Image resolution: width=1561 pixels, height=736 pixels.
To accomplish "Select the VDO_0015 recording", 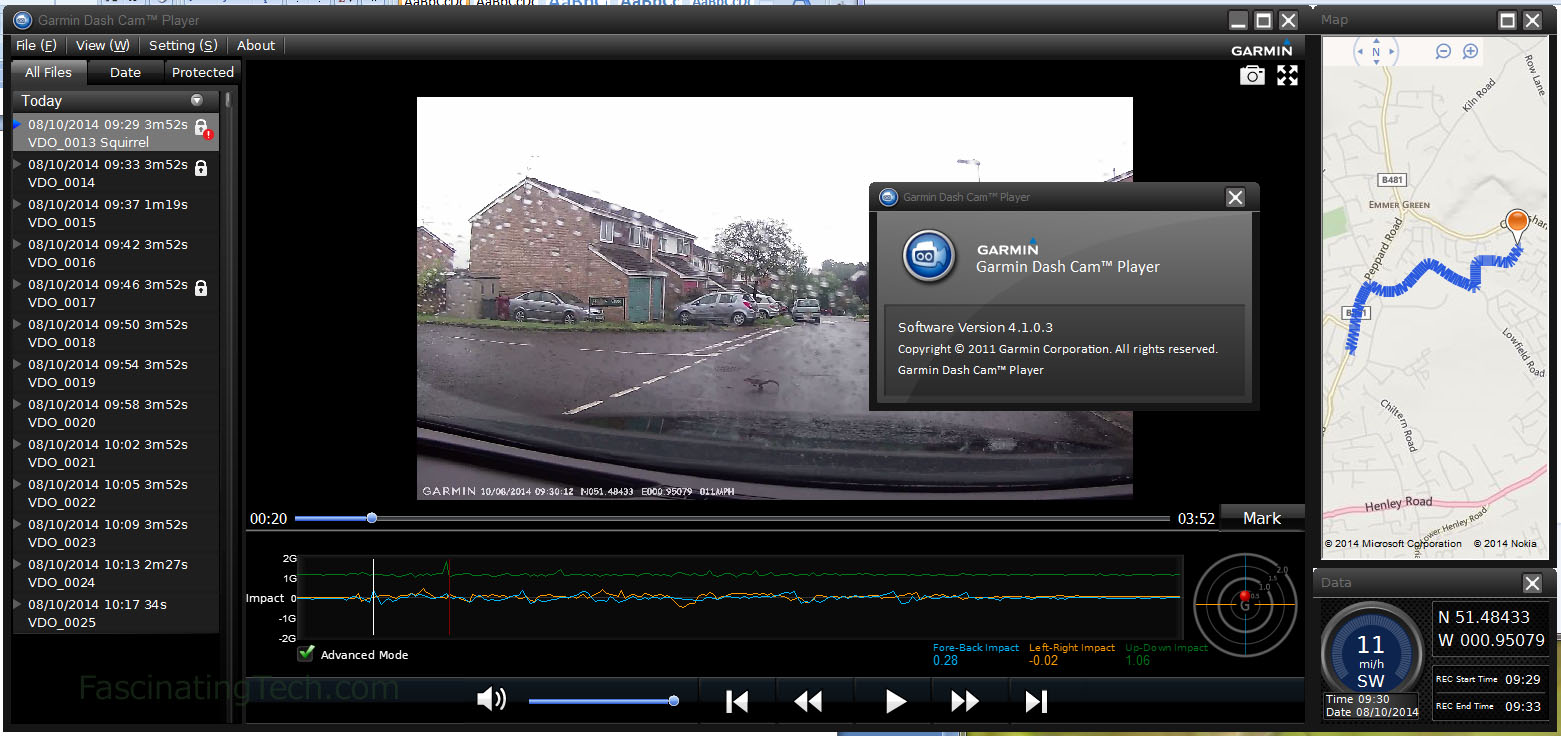I will point(115,213).
